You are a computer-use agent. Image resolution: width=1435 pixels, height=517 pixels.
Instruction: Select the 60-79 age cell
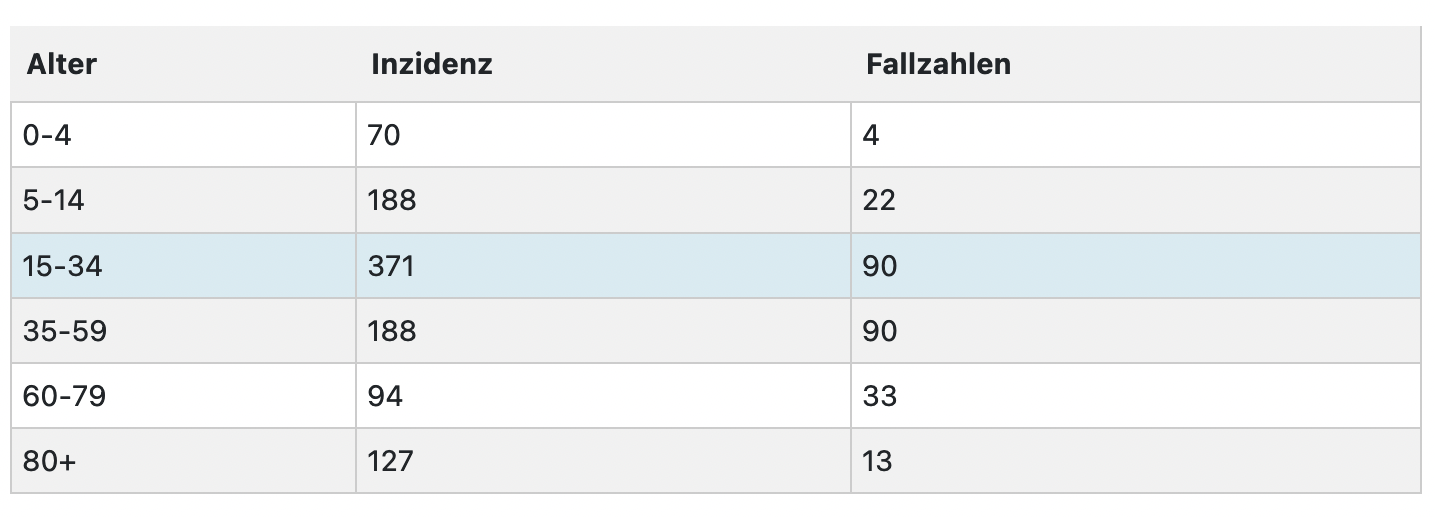pyautogui.click(x=184, y=396)
